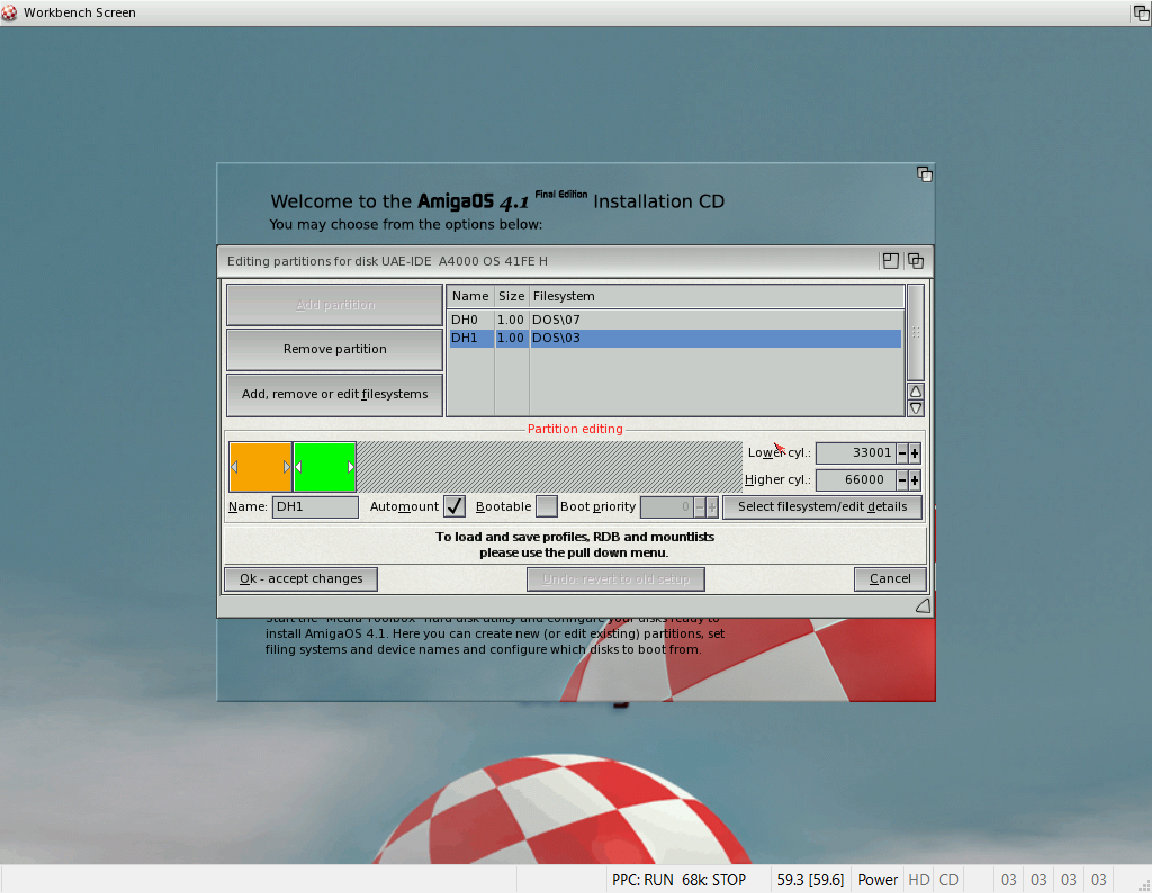The height and width of the screenshot is (893, 1152).
Task: Click partition list scroll up arrow
Action: click(915, 391)
